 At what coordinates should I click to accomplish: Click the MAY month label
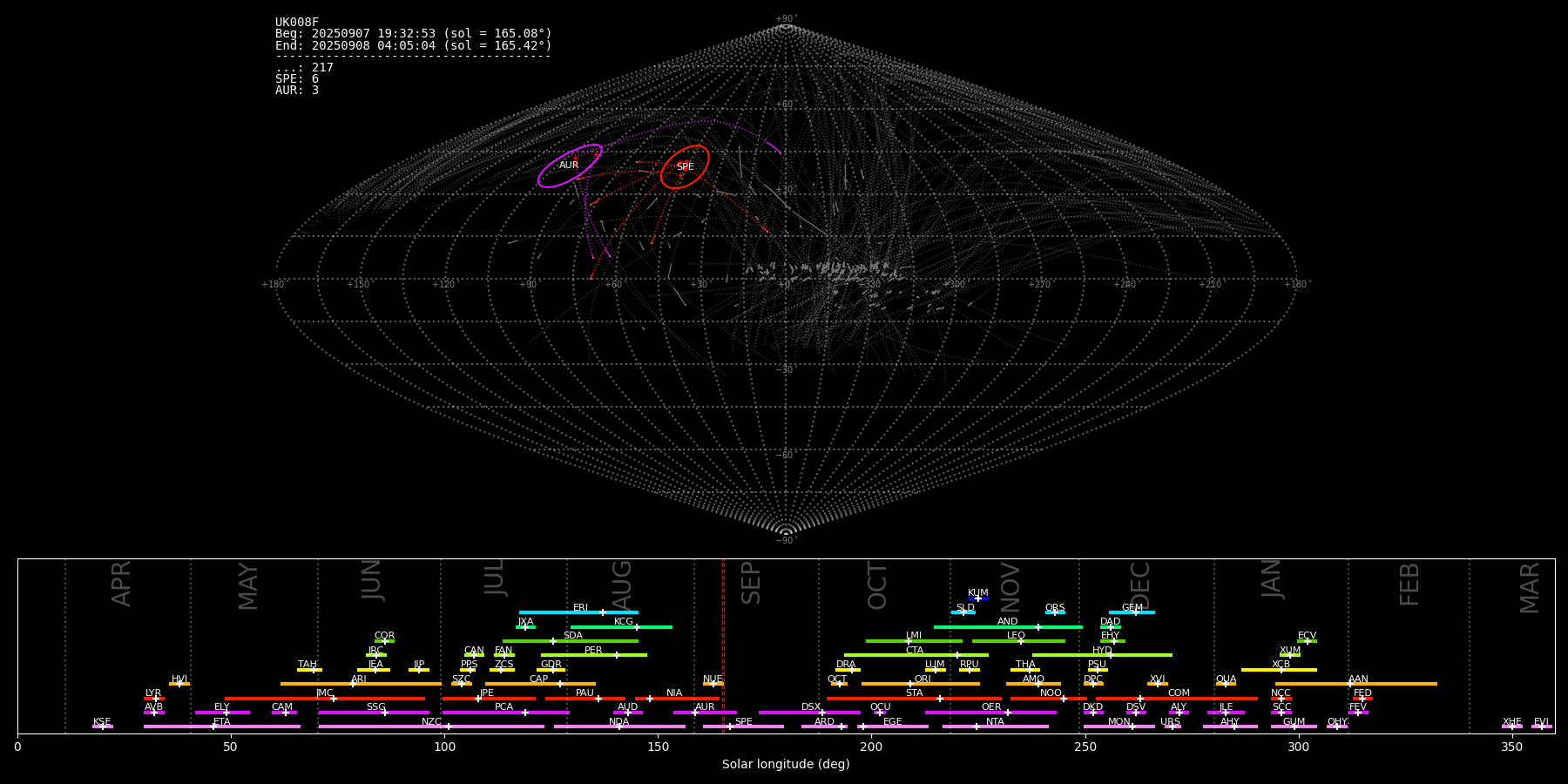tap(248, 586)
